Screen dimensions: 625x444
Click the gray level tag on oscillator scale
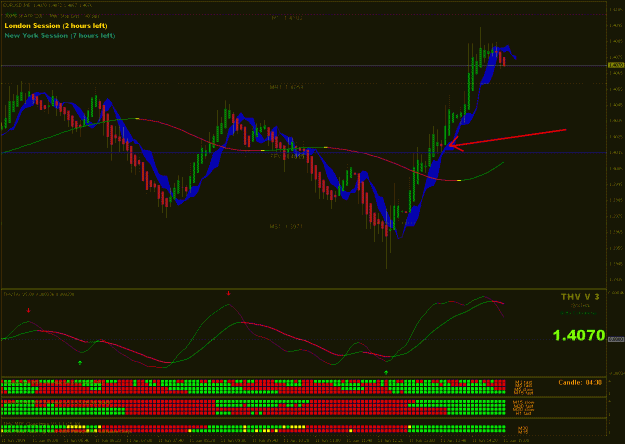[616, 339]
